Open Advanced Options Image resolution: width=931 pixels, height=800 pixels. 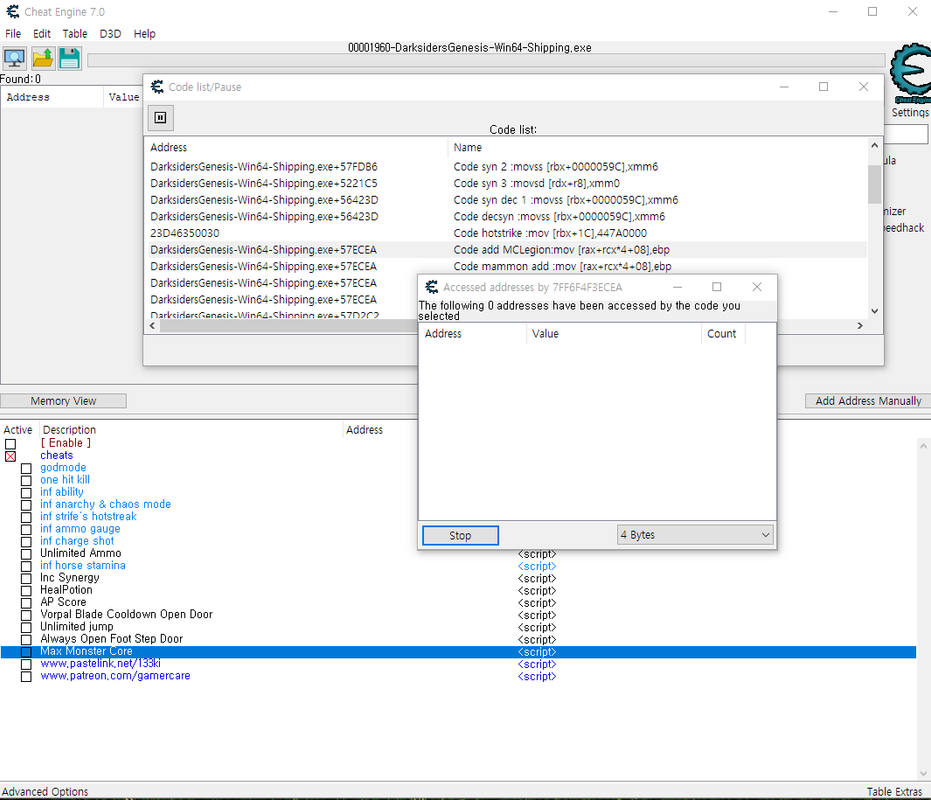click(x=45, y=791)
